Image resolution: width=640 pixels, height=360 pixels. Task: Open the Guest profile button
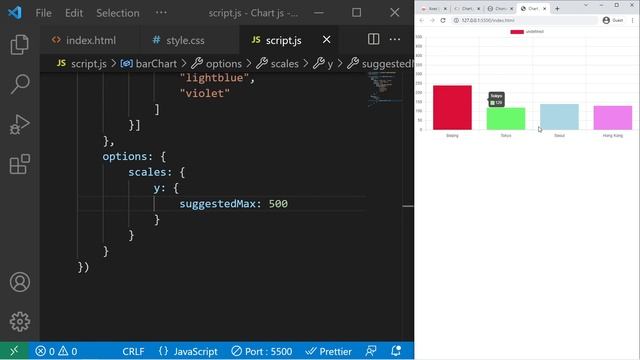[x=613, y=20]
